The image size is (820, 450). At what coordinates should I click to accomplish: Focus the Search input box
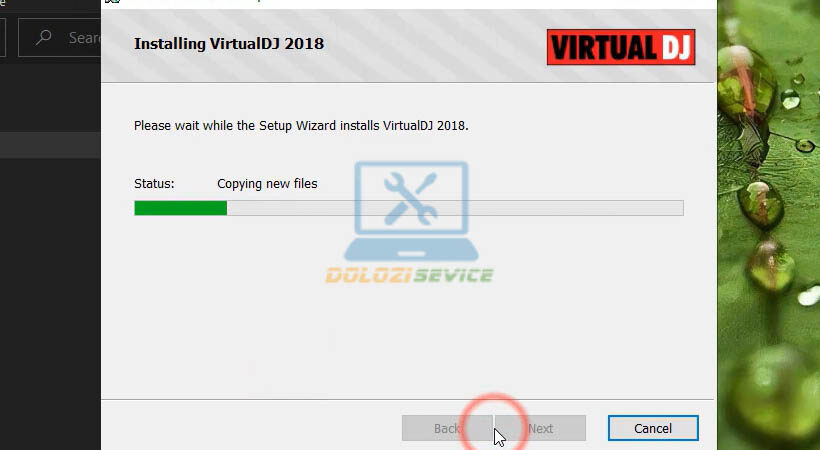(x=60, y=38)
